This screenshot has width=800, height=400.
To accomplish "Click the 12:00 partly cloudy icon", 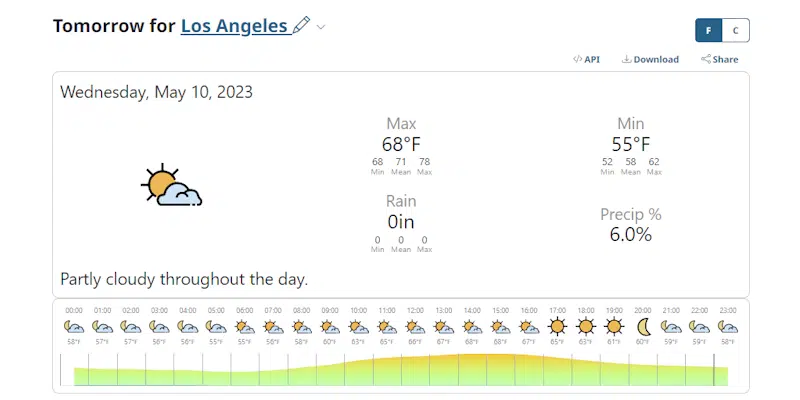I will 415,327.
